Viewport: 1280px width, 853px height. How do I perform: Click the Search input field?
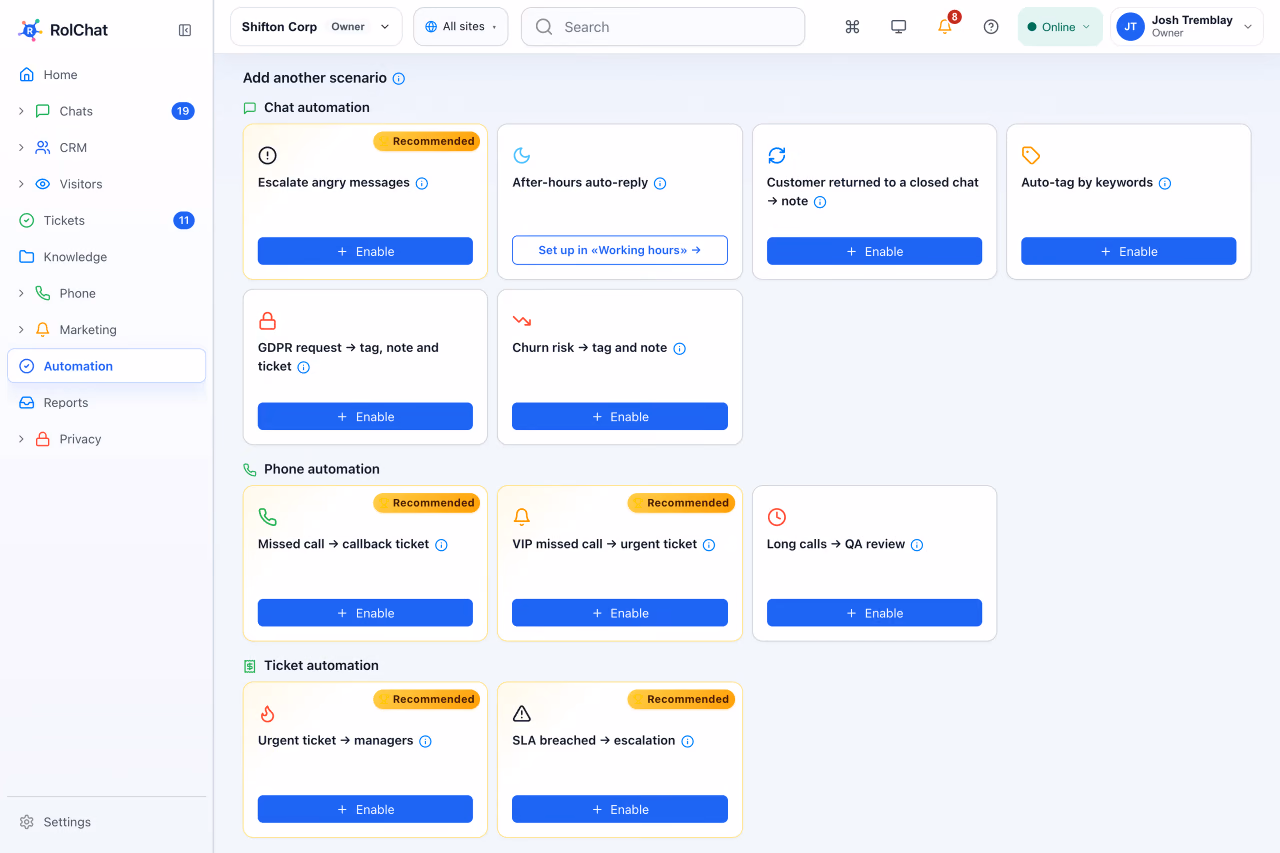663,27
